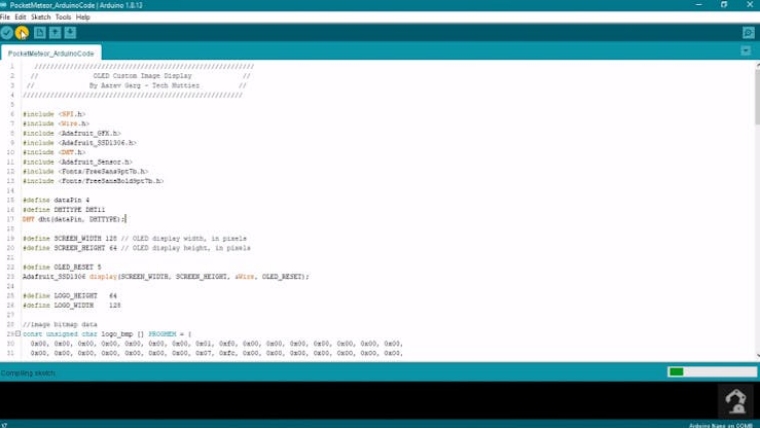760x430 pixels.
Task: Open the Edit menu
Action: (19, 17)
